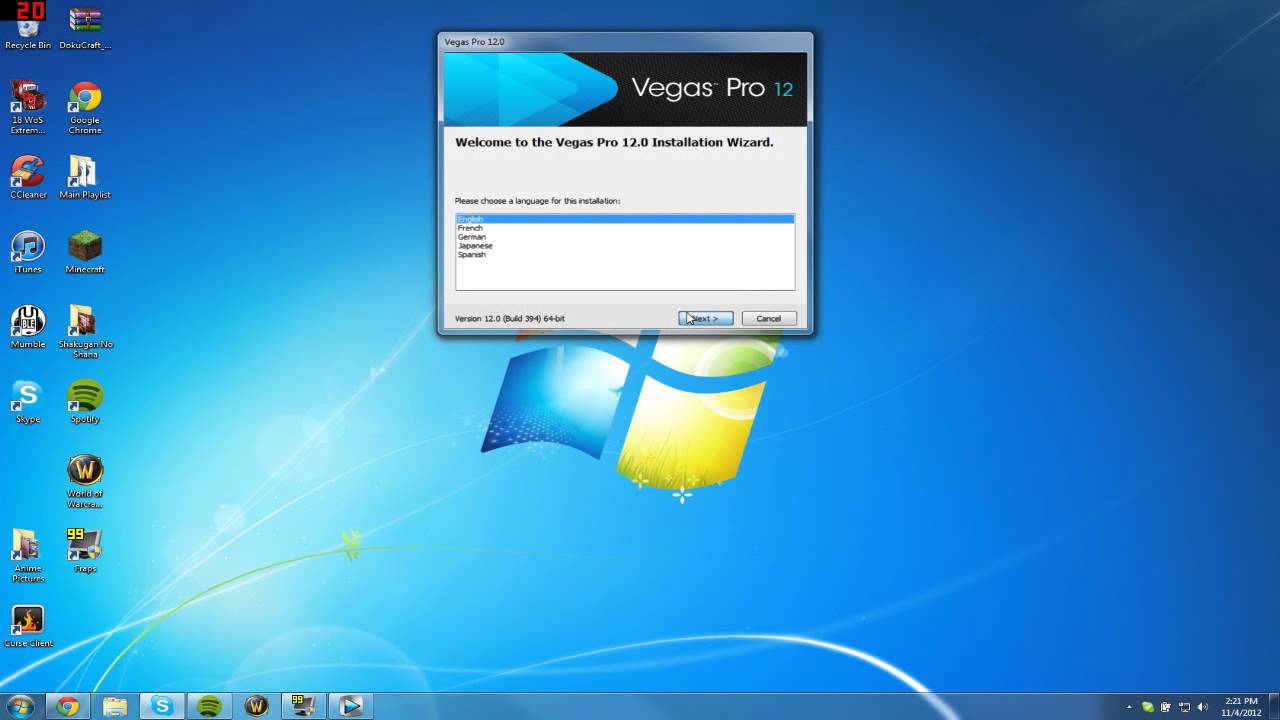
Task: Select the Spotify desktop shortcut
Action: (85, 402)
